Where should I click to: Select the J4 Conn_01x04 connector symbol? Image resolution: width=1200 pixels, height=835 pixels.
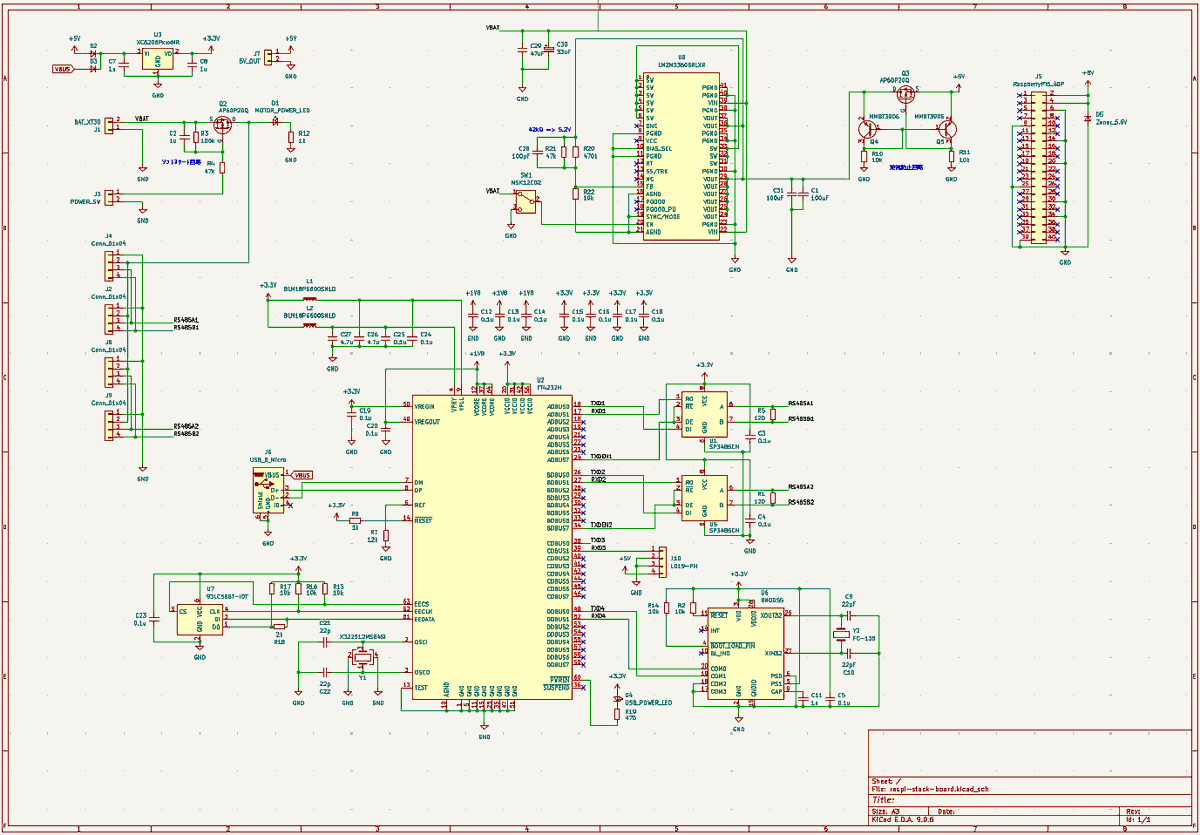pos(110,266)
